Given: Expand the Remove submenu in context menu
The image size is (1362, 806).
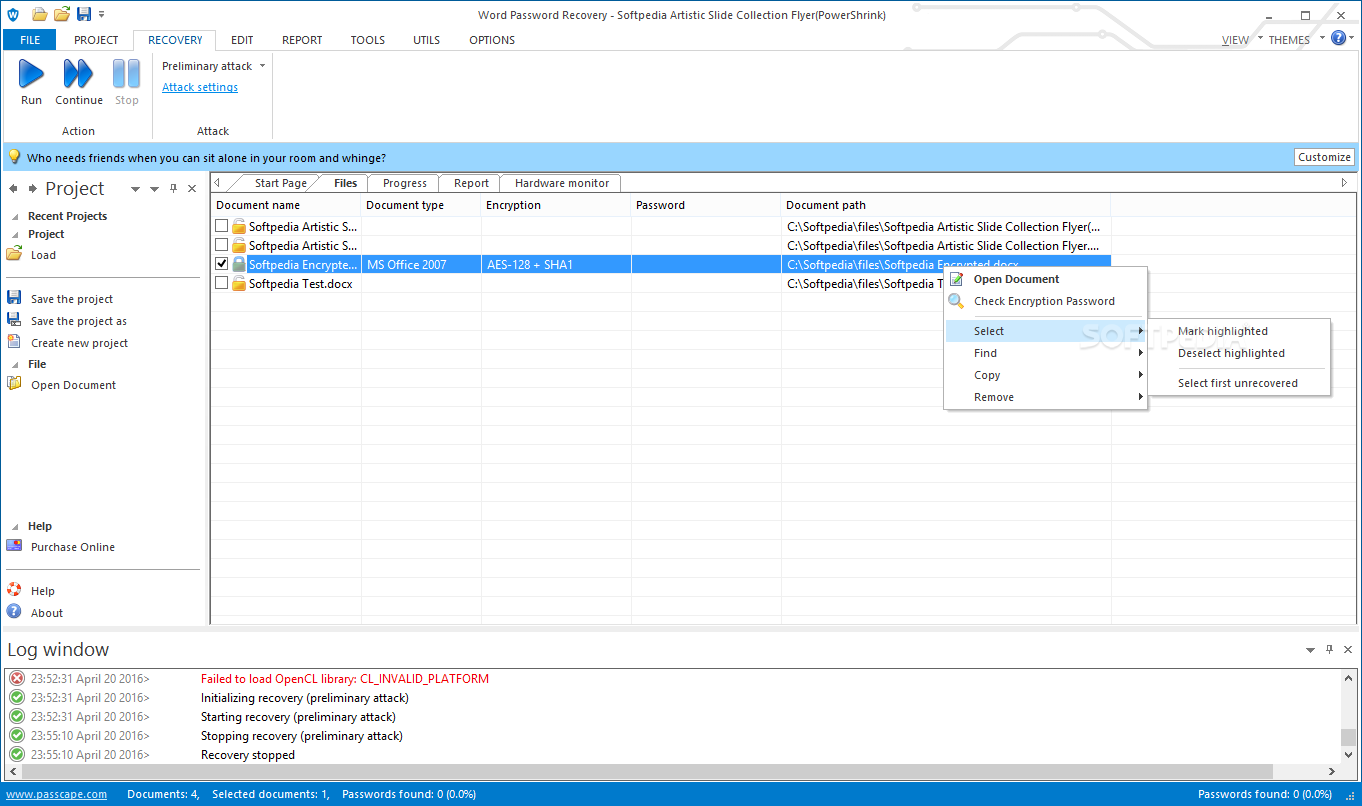Looking at the screenshot, I should point(1045,397).
